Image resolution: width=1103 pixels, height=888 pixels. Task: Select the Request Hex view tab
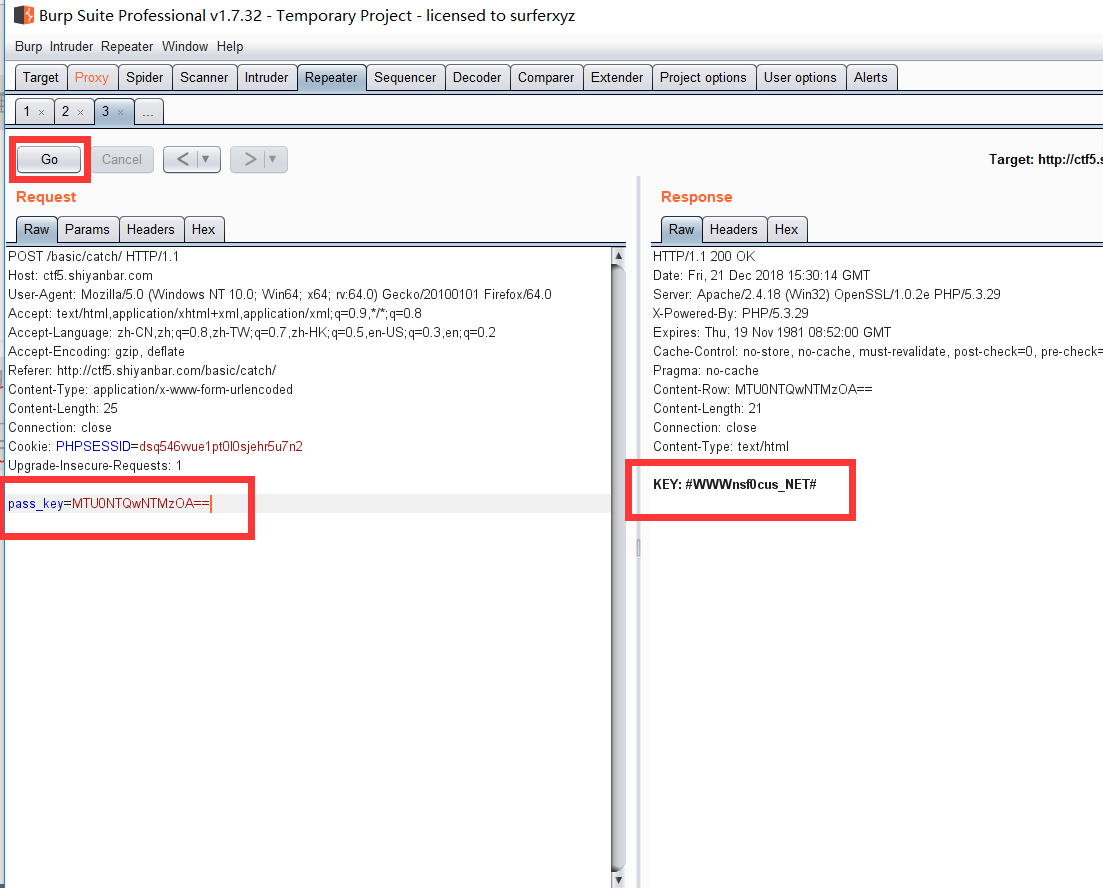click(203, 229)
